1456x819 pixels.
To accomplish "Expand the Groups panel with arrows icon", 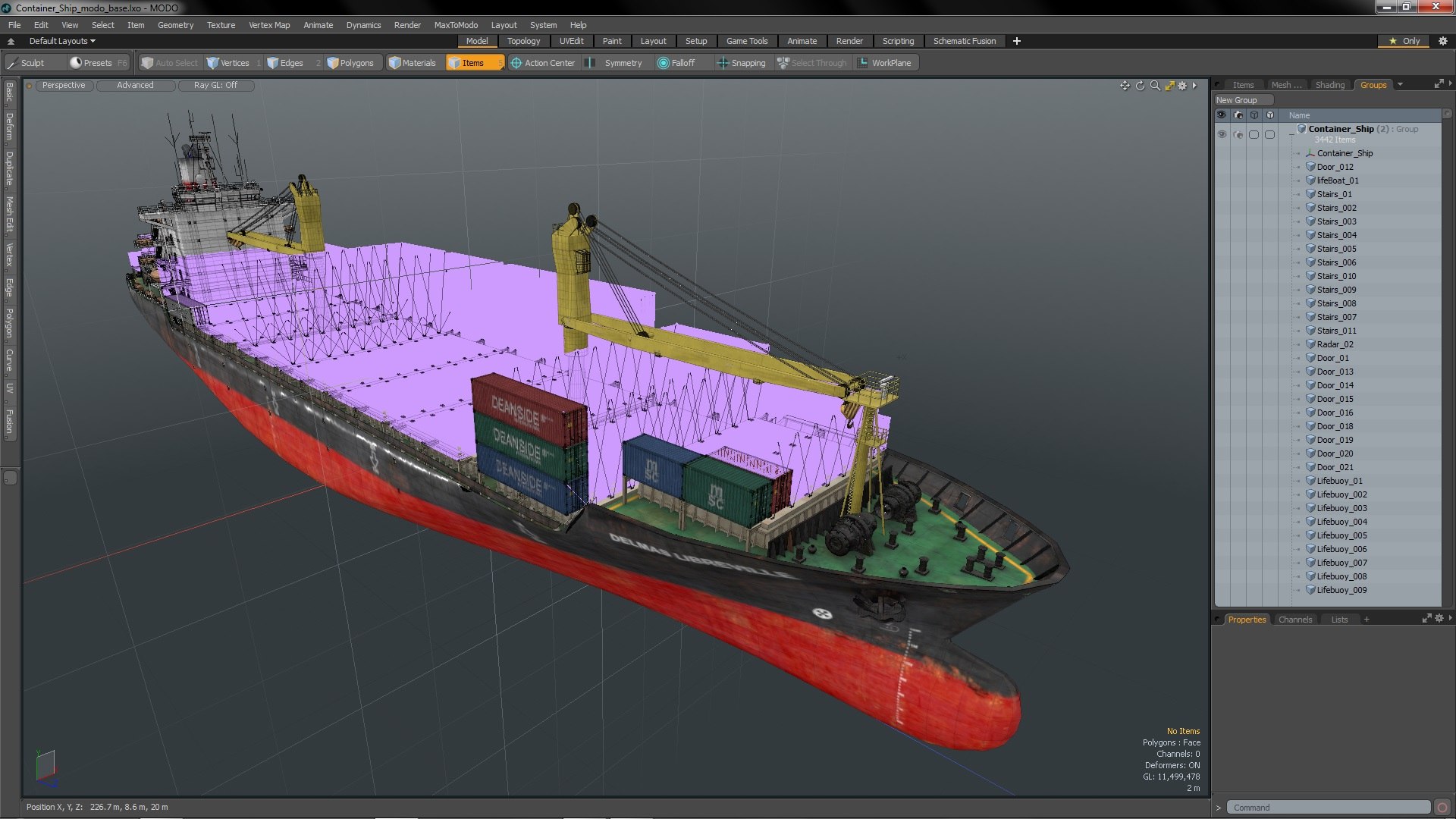I will click(x=1439, y=84).
